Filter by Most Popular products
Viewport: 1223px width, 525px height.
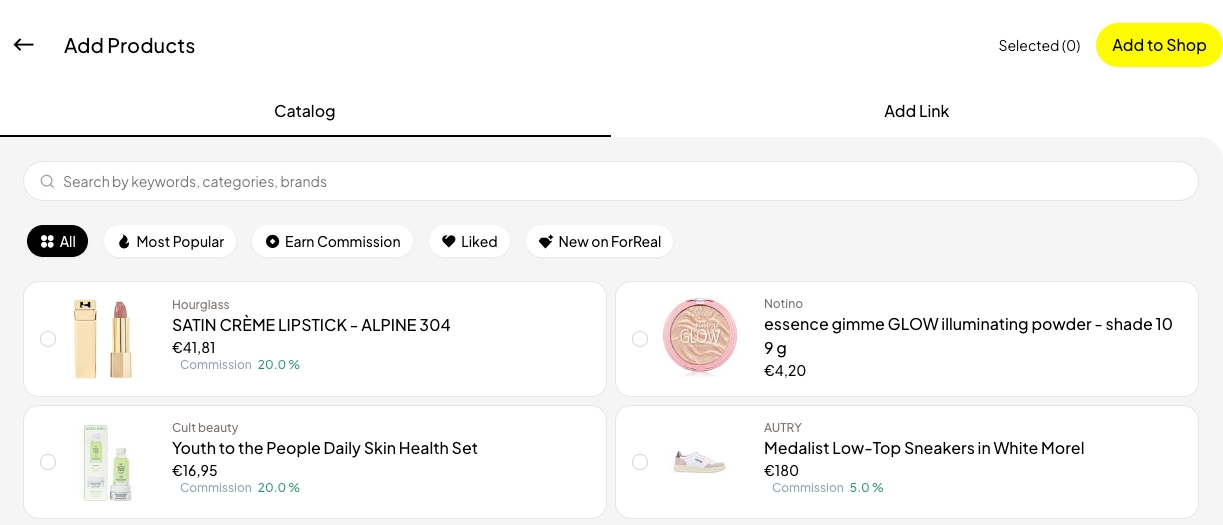(x=170, y=242)
